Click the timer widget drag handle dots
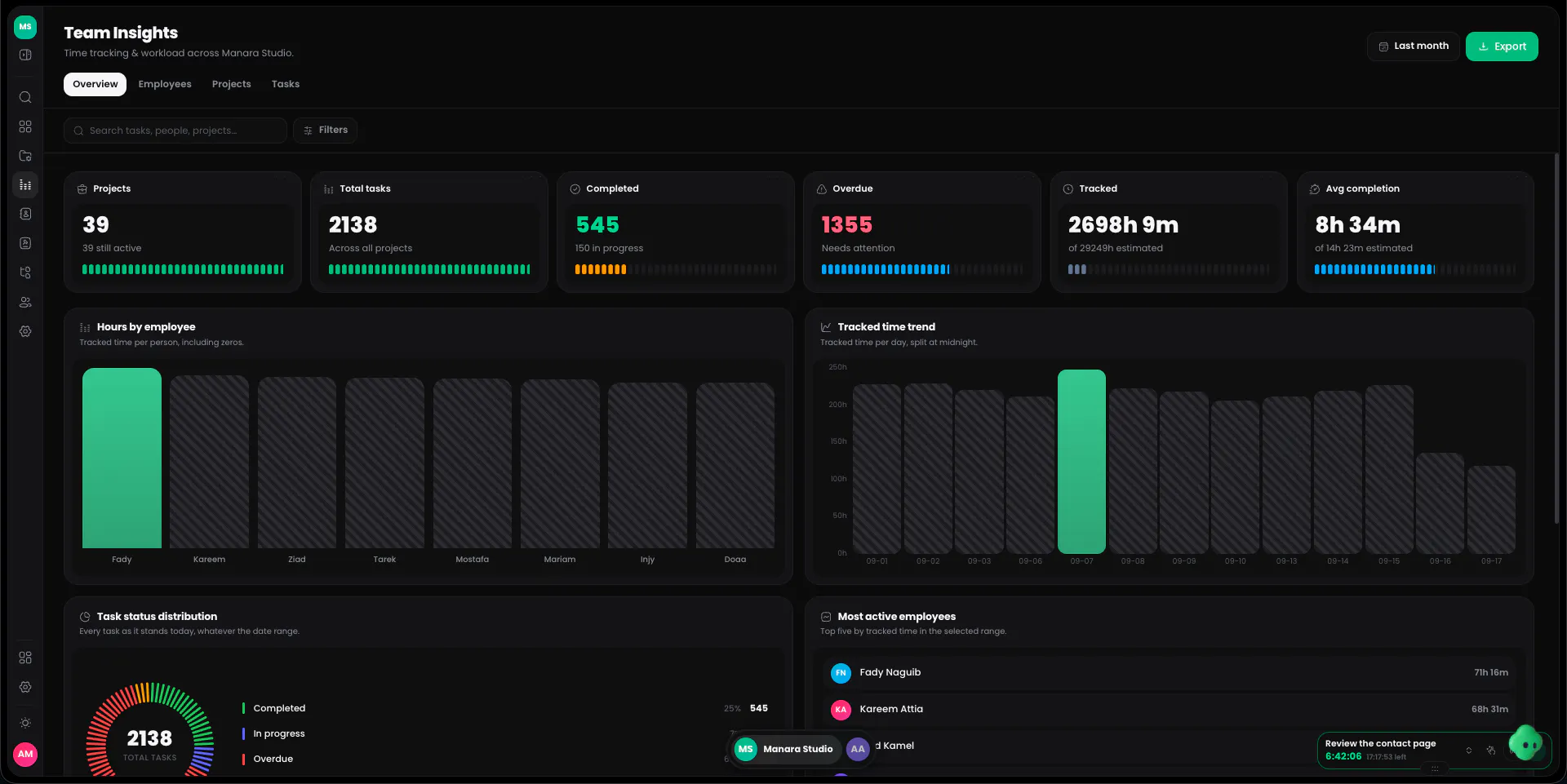The image size is (1567, 784). tap(1434, 768)
